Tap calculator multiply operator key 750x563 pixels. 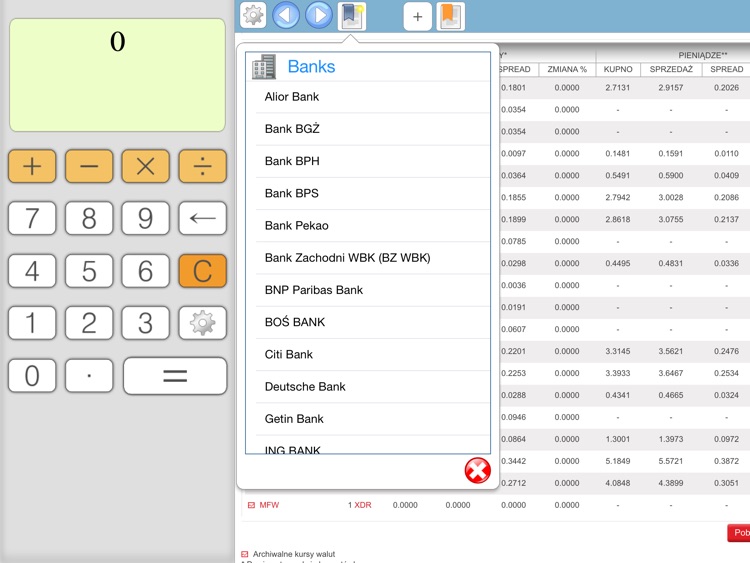click(x=145, y=166)
